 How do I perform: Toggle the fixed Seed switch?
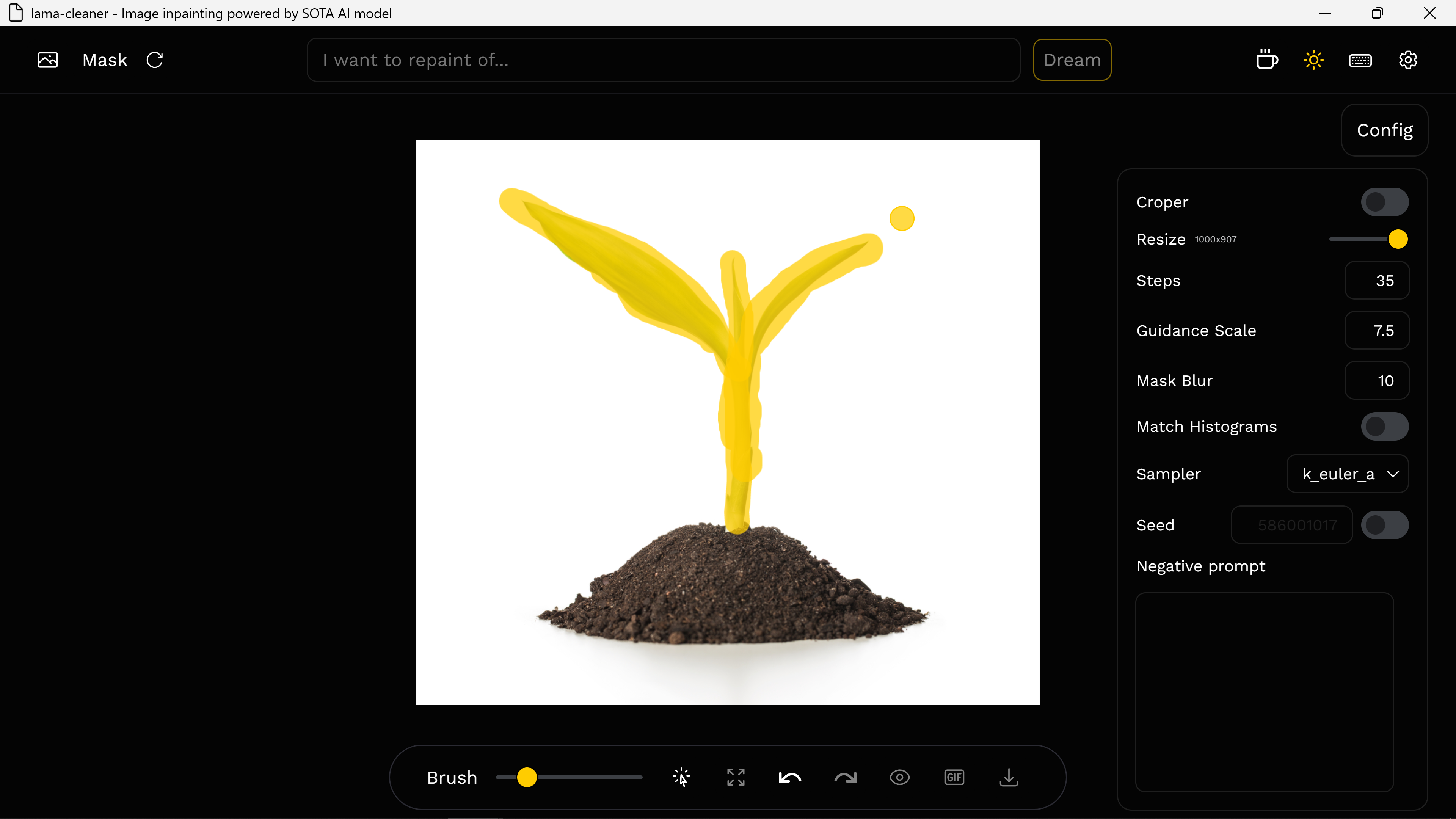coord(1384,525)
